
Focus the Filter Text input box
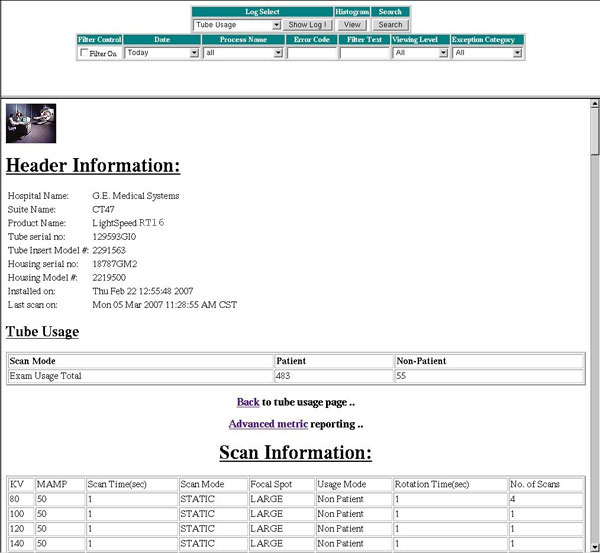(363, 53)
